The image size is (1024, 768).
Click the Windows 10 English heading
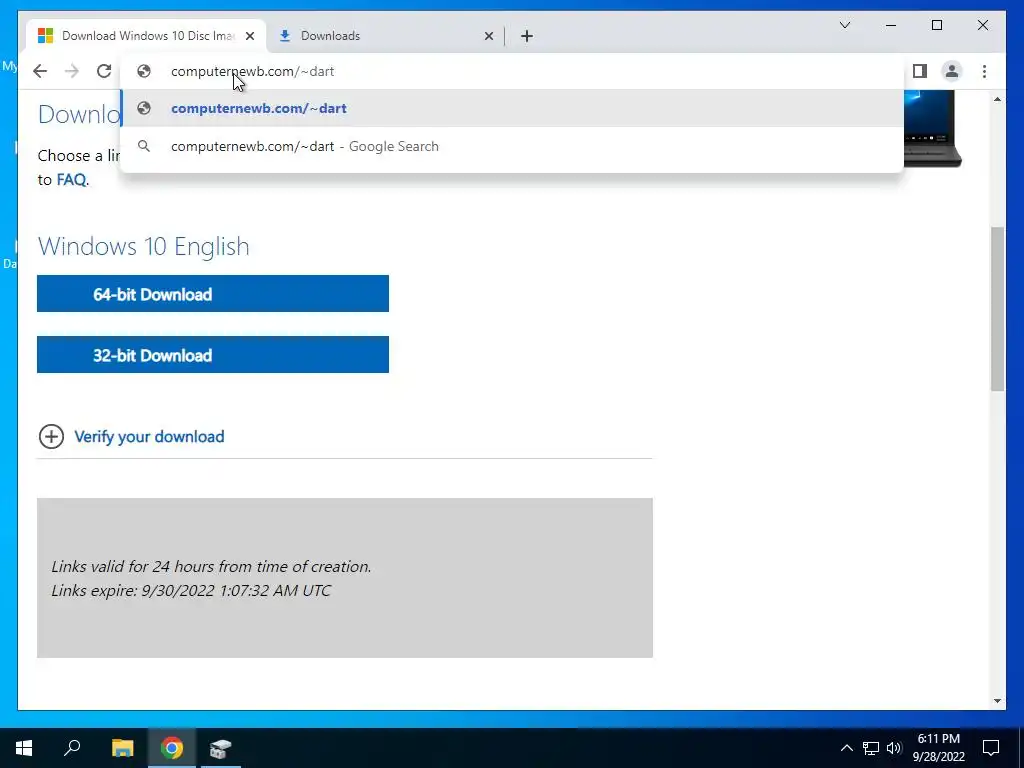(x=144, y=246)
